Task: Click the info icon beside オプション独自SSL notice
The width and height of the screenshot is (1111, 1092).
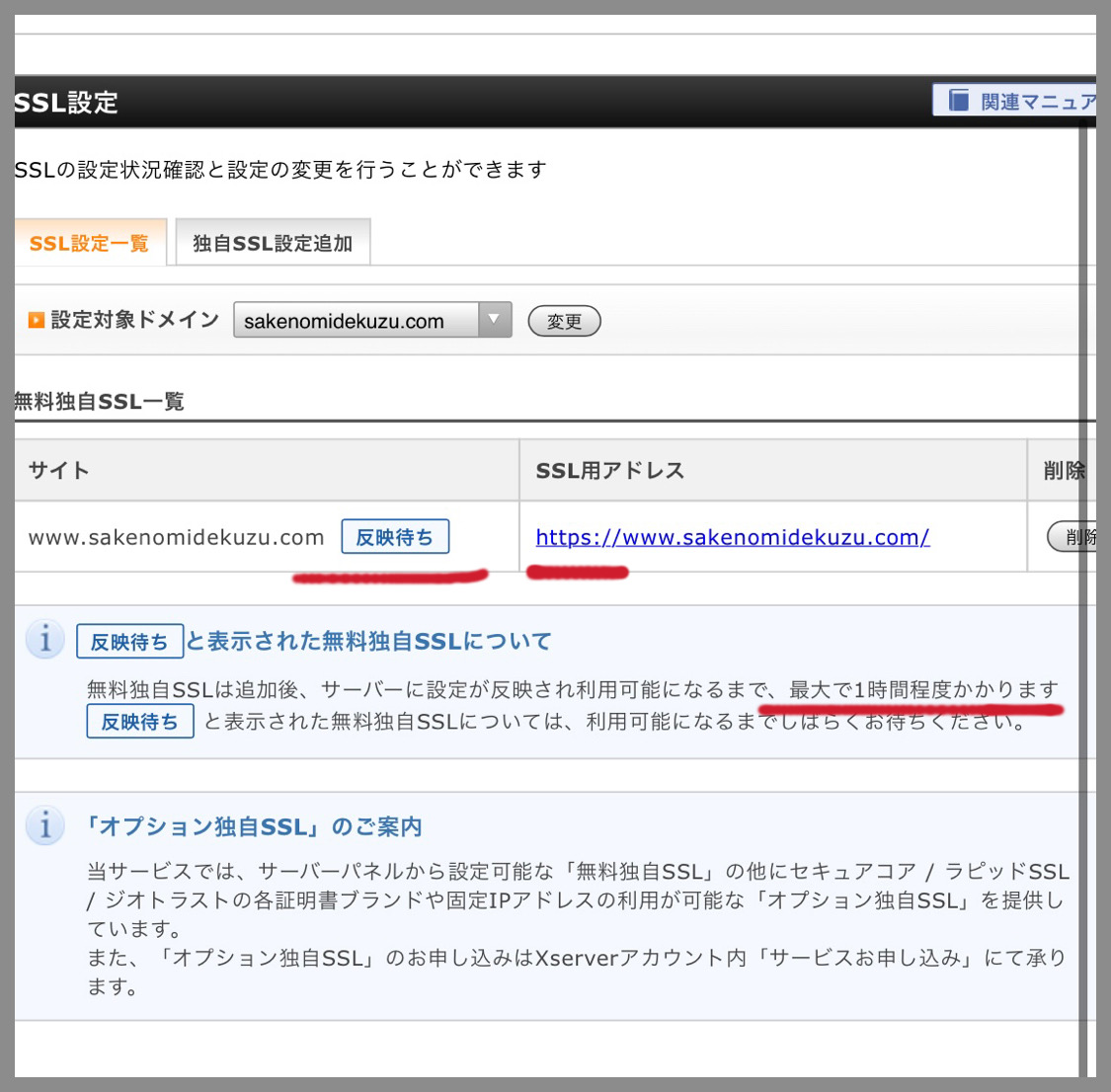Action: (x=45, y=825)
